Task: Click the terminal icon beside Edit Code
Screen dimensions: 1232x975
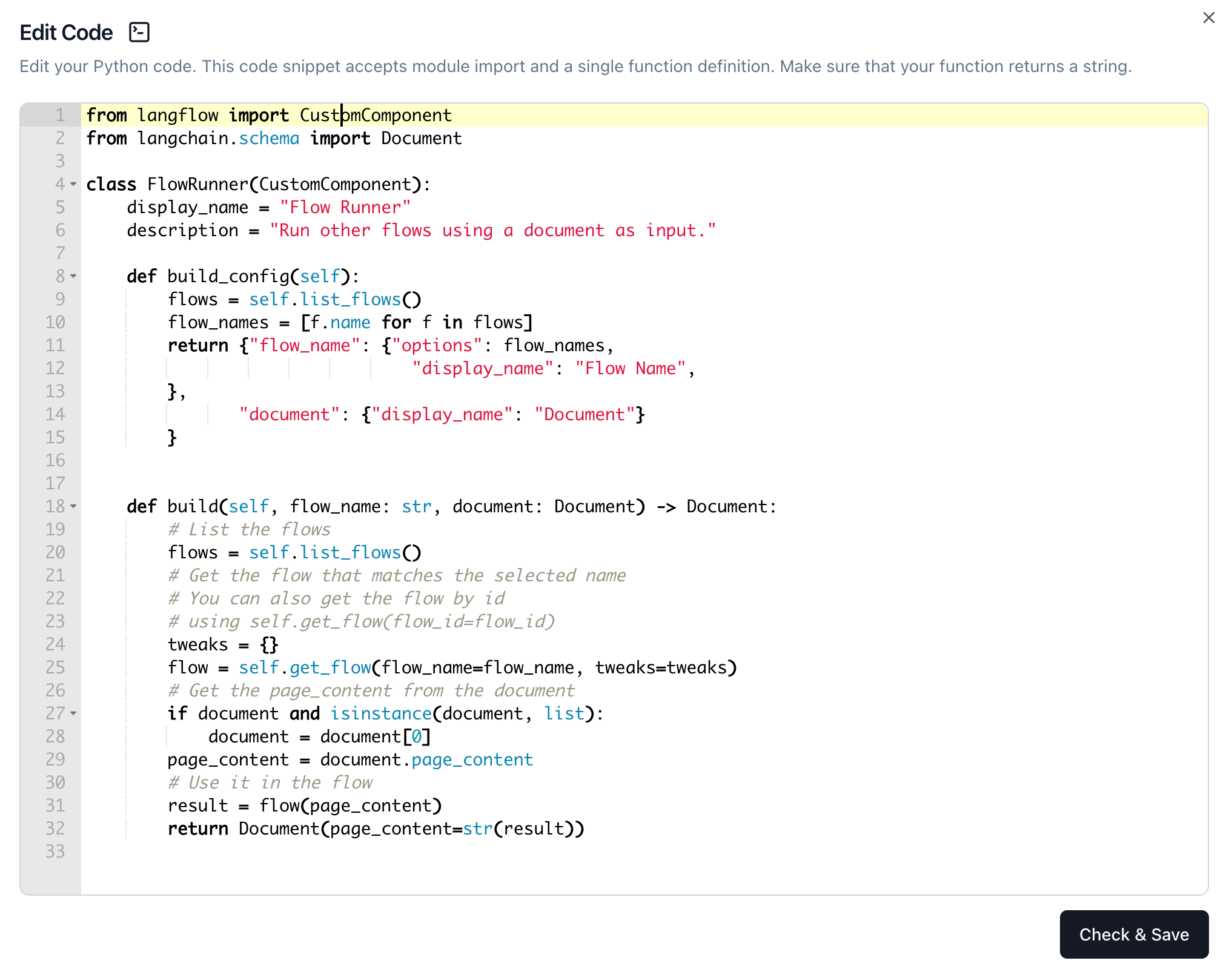Action: (x=139, y=32)
